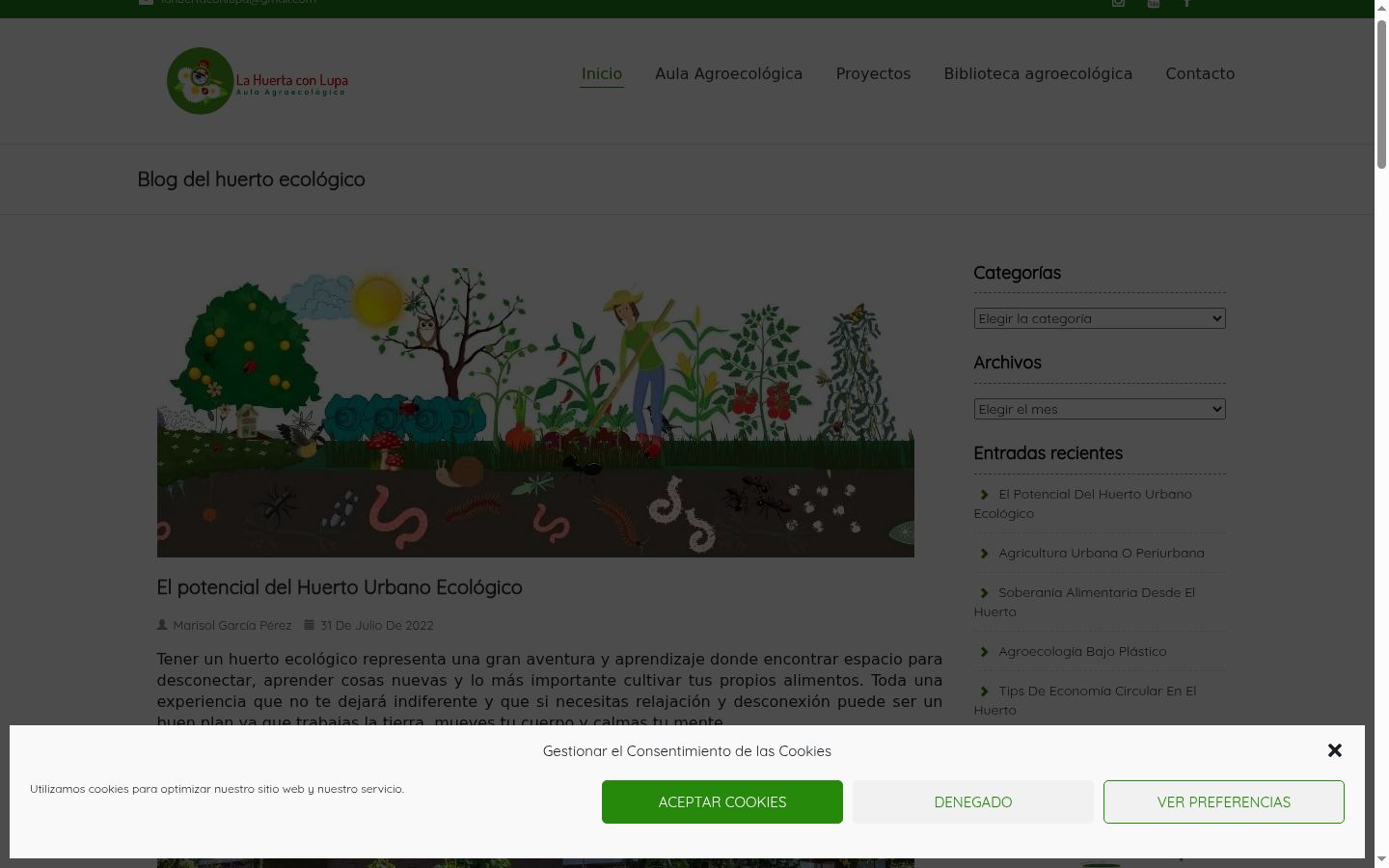
Task: Click the Archivos sidebar heading
Action: (x=1008, y=363)
